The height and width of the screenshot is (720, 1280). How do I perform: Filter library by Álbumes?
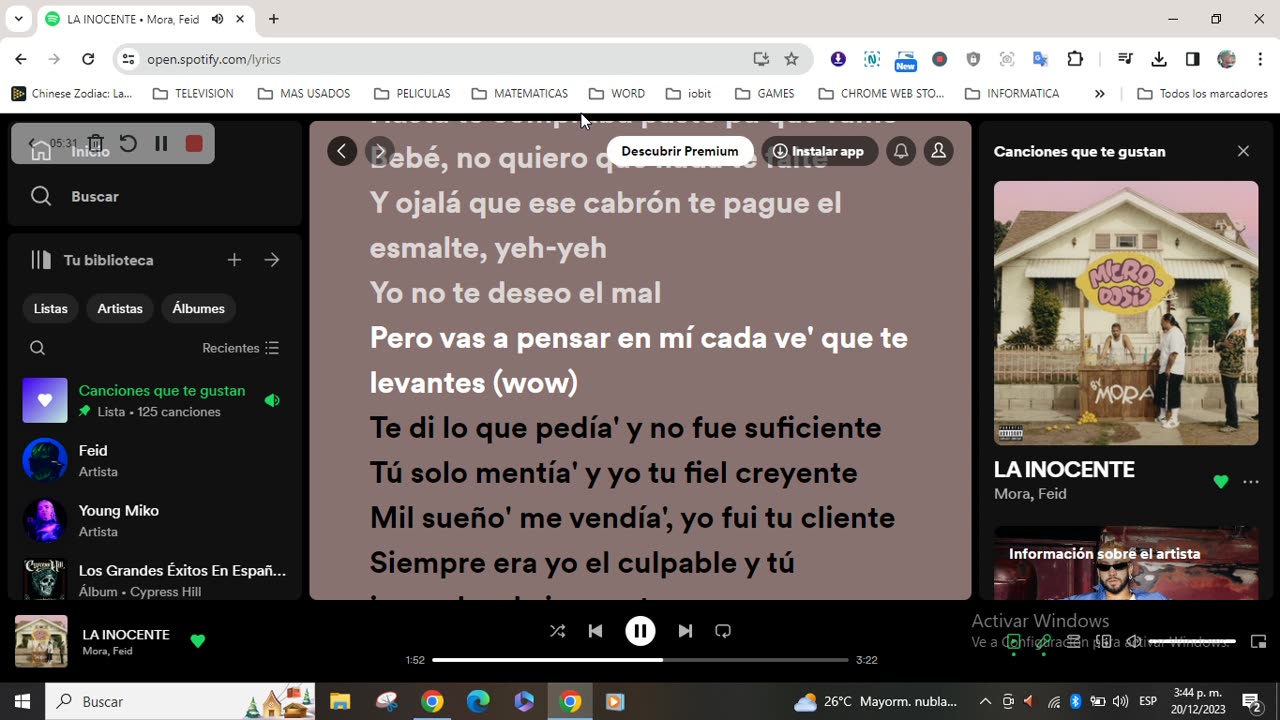[198, 308]
